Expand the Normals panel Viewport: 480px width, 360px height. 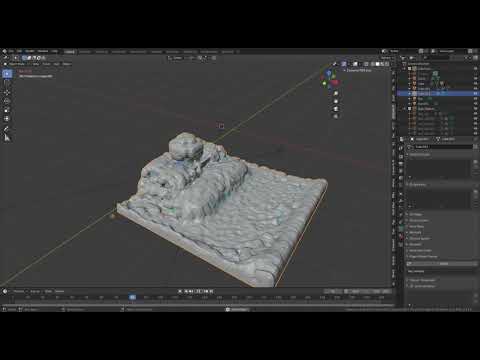415,232
